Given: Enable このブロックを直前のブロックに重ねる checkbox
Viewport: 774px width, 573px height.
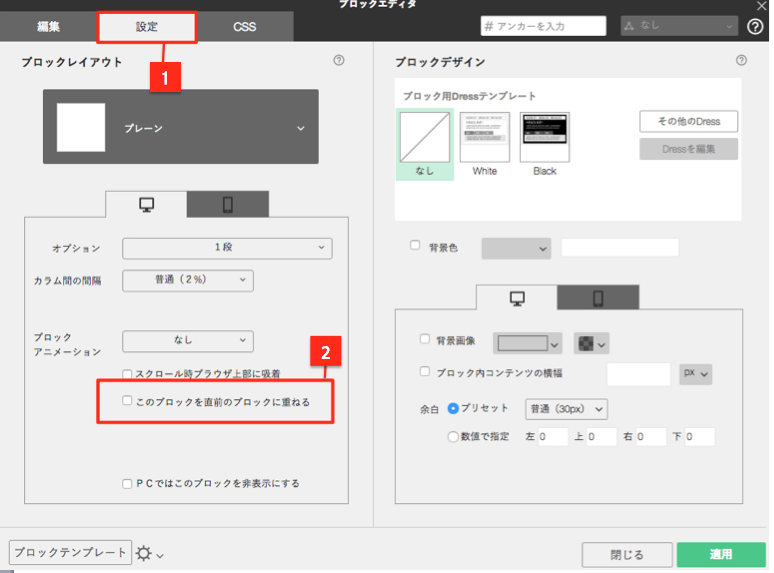Looking at the screenshot, I should tap(127, 400).
